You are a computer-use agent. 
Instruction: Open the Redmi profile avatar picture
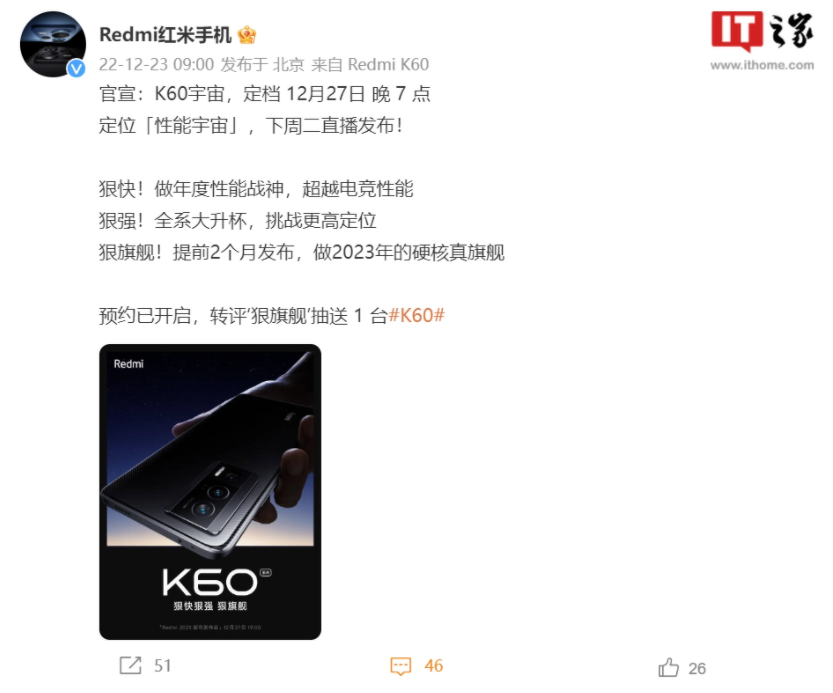click(x=53, y=45)
